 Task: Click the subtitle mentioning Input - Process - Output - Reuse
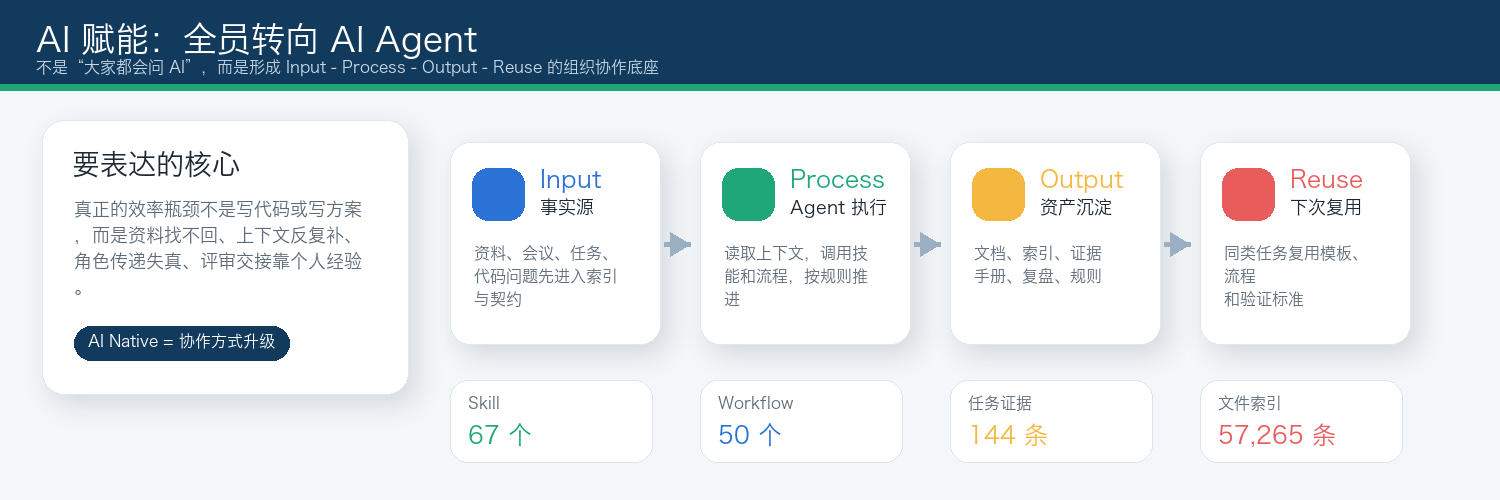tap(346, 68)
